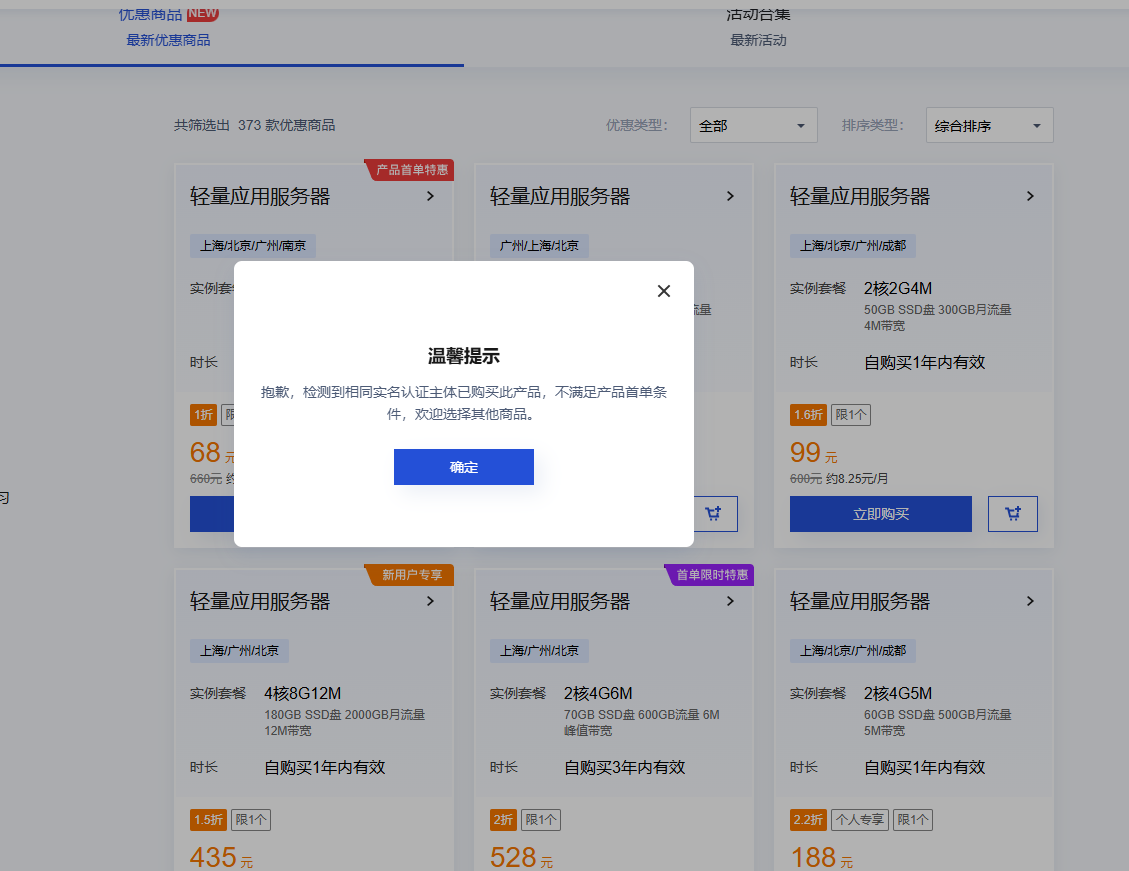Screen dimensions: 1129x871
Task: Click the 上海/广州/北京 tag on 4核8G12M card
Action: click(239, 651)
